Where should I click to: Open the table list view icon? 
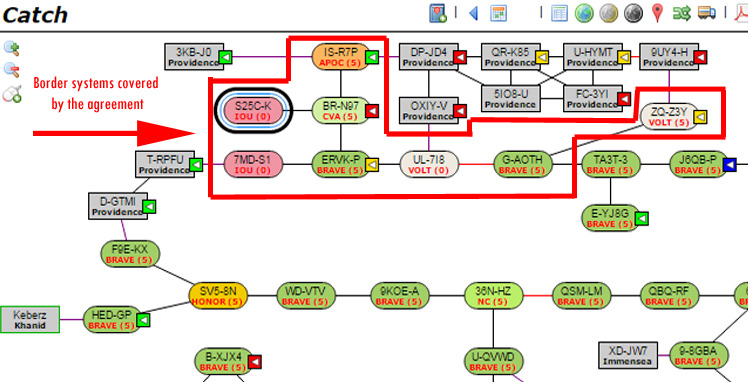(x=559, y=13)
